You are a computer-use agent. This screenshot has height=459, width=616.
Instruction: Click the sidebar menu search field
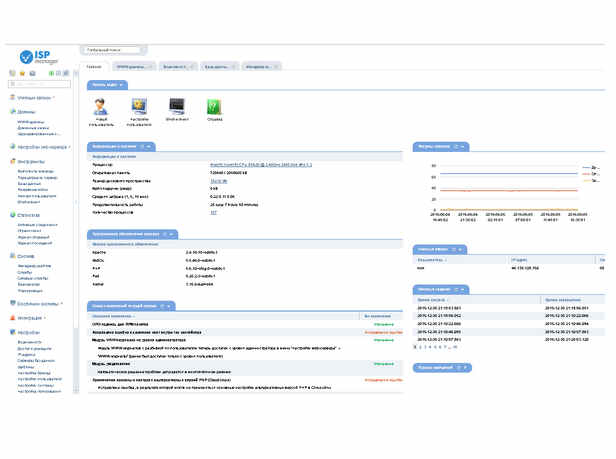tap(40, 84)
